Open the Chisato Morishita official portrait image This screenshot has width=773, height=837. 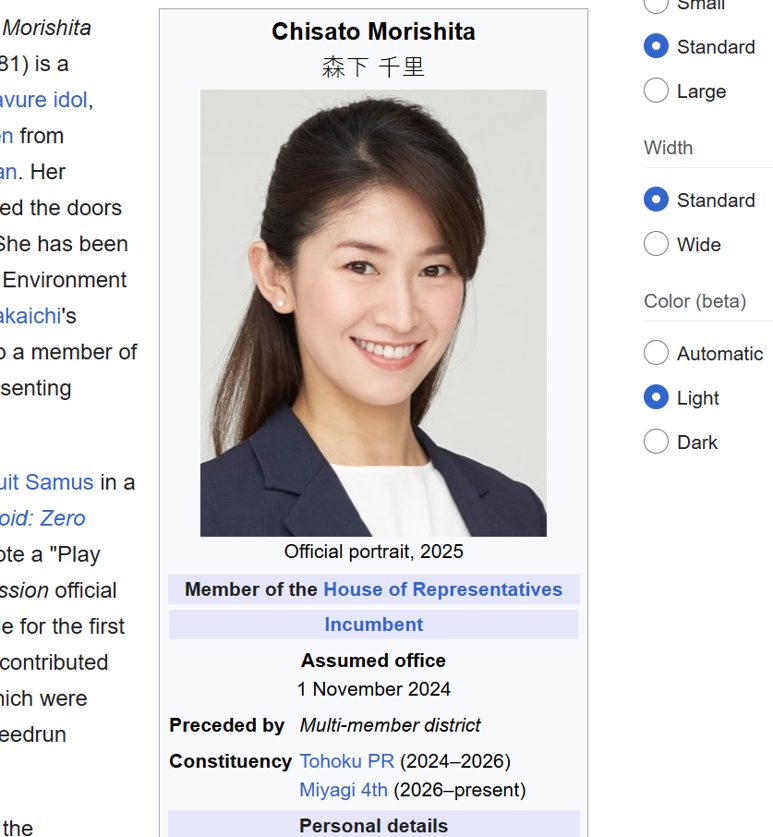pos(373,313)
